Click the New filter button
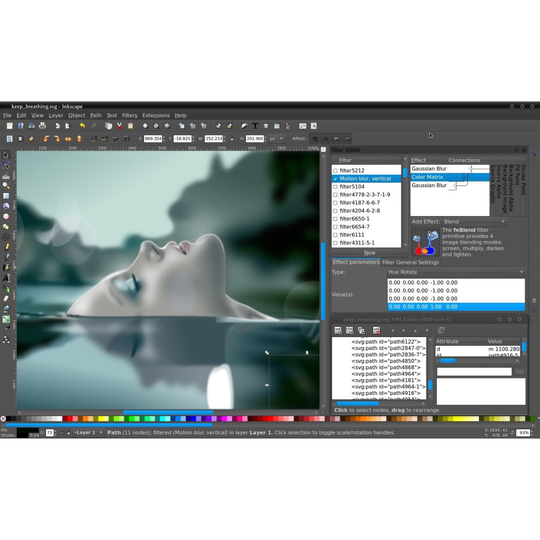The height and width of the screenshot is (540, 540). (x=370, y=253)
